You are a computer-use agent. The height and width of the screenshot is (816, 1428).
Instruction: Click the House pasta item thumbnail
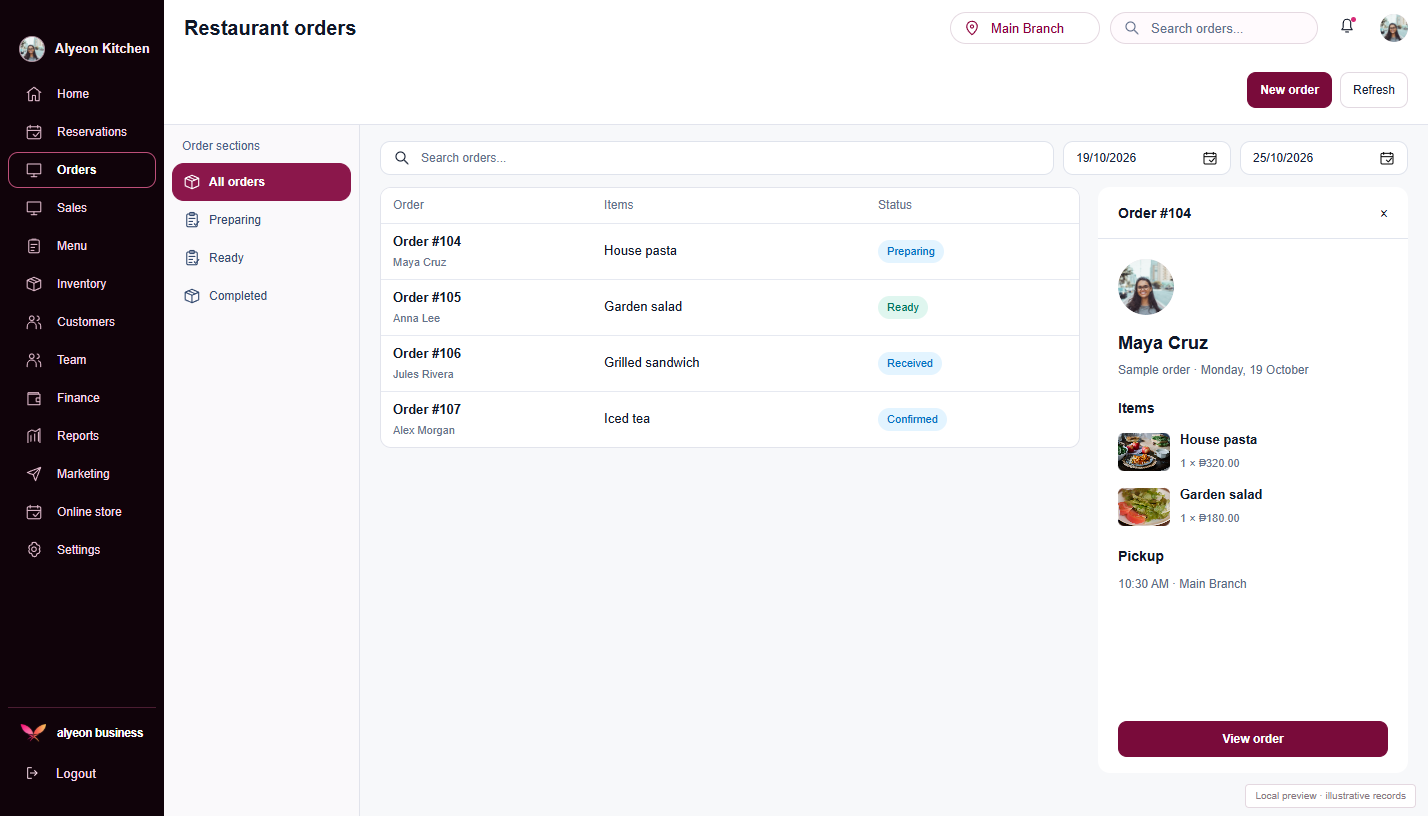pyautogui.click(x=1144, y=452)
